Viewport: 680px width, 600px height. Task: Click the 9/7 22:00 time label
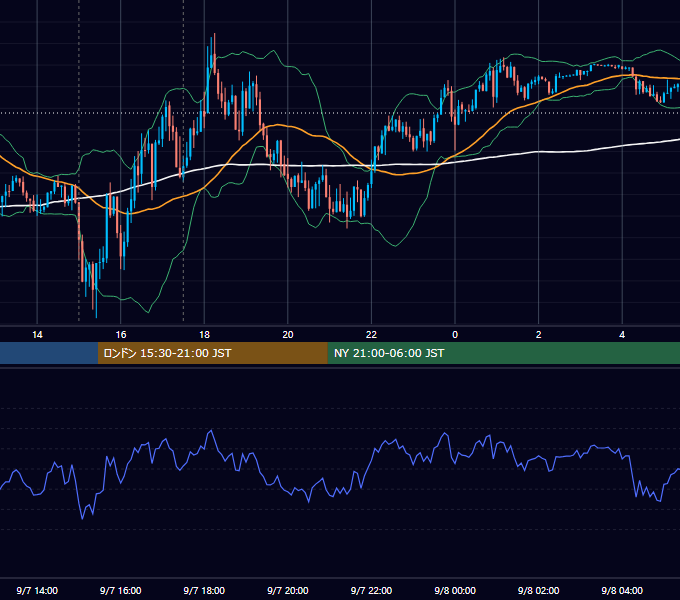coord(371,591)
